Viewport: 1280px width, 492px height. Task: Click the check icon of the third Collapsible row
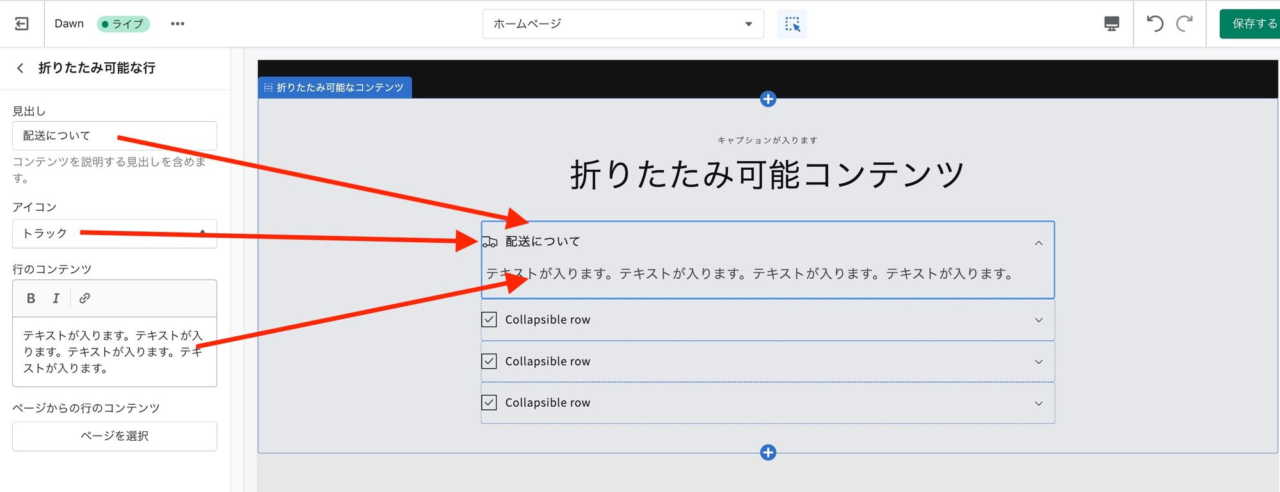click(x=489, y=403)
